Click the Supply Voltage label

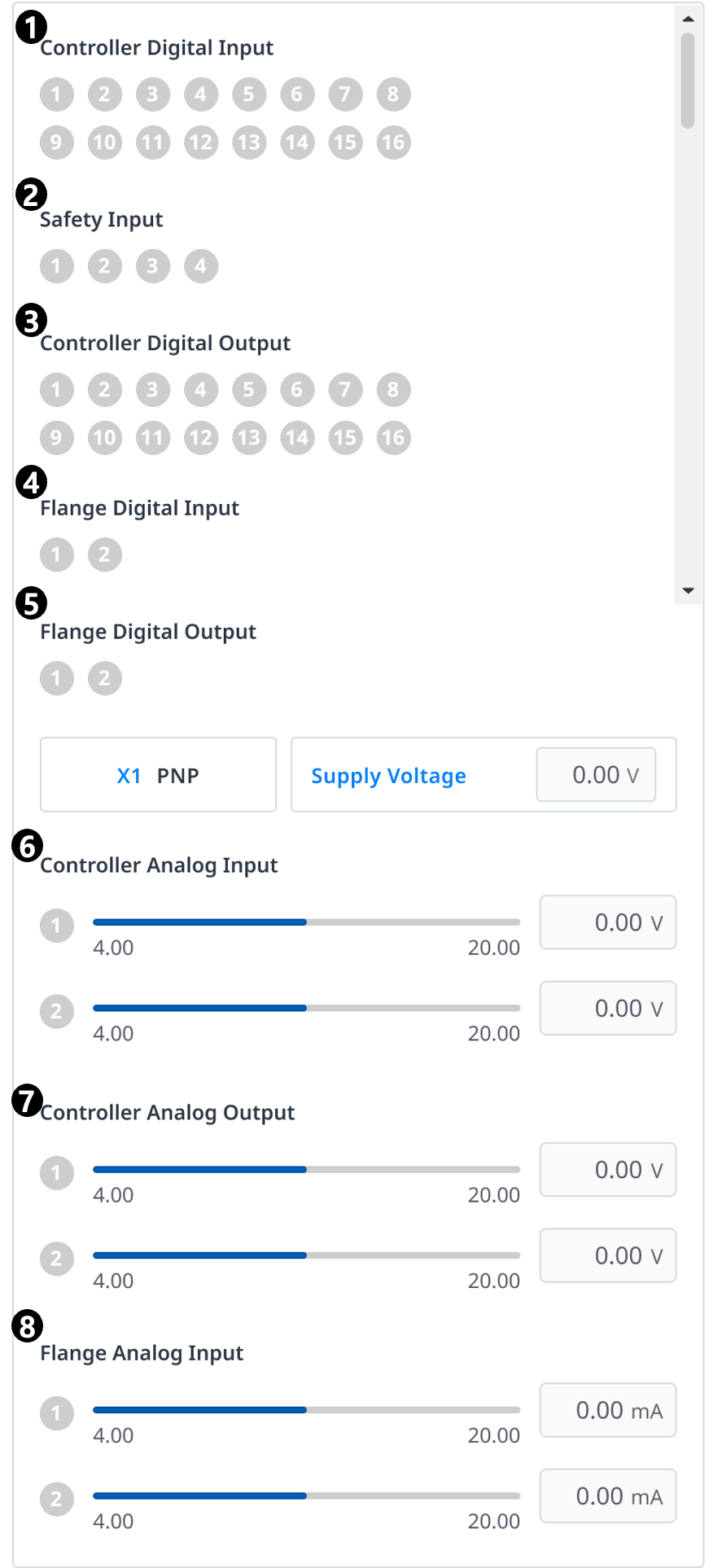(388, 776)
